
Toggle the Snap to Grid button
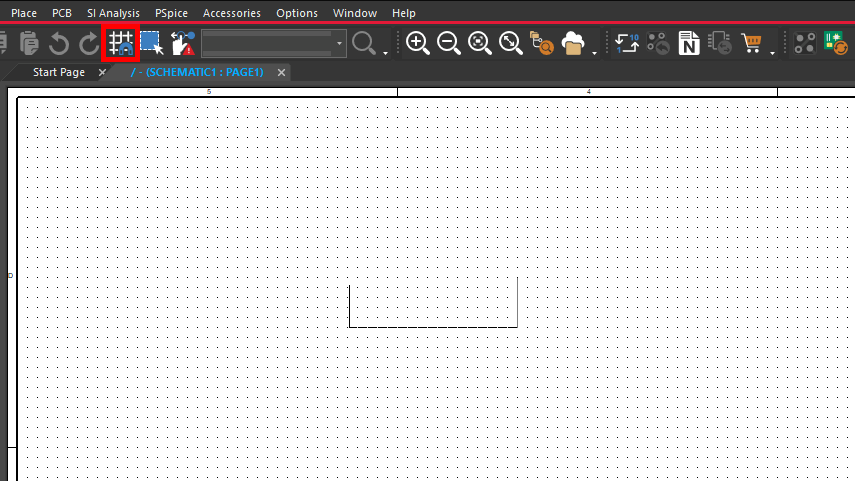121,43
